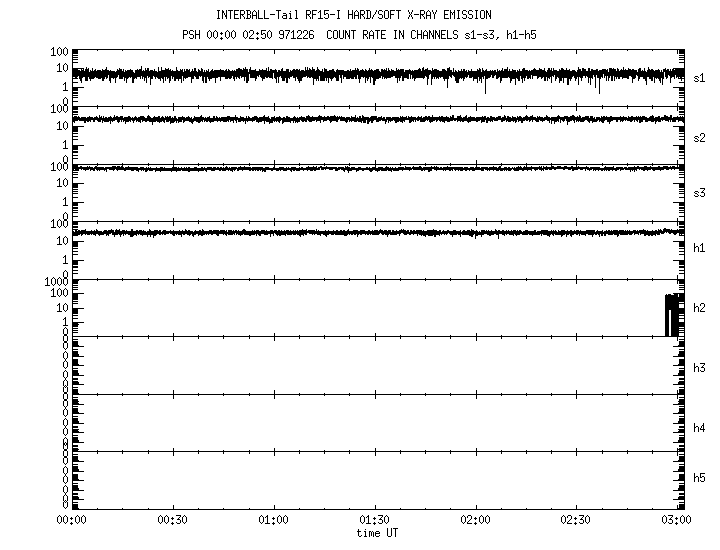The width and height of the screenshot is (720, 550).
Task: Select the h2 channel label
Action: pyautogui.click(x=700, y=308)
